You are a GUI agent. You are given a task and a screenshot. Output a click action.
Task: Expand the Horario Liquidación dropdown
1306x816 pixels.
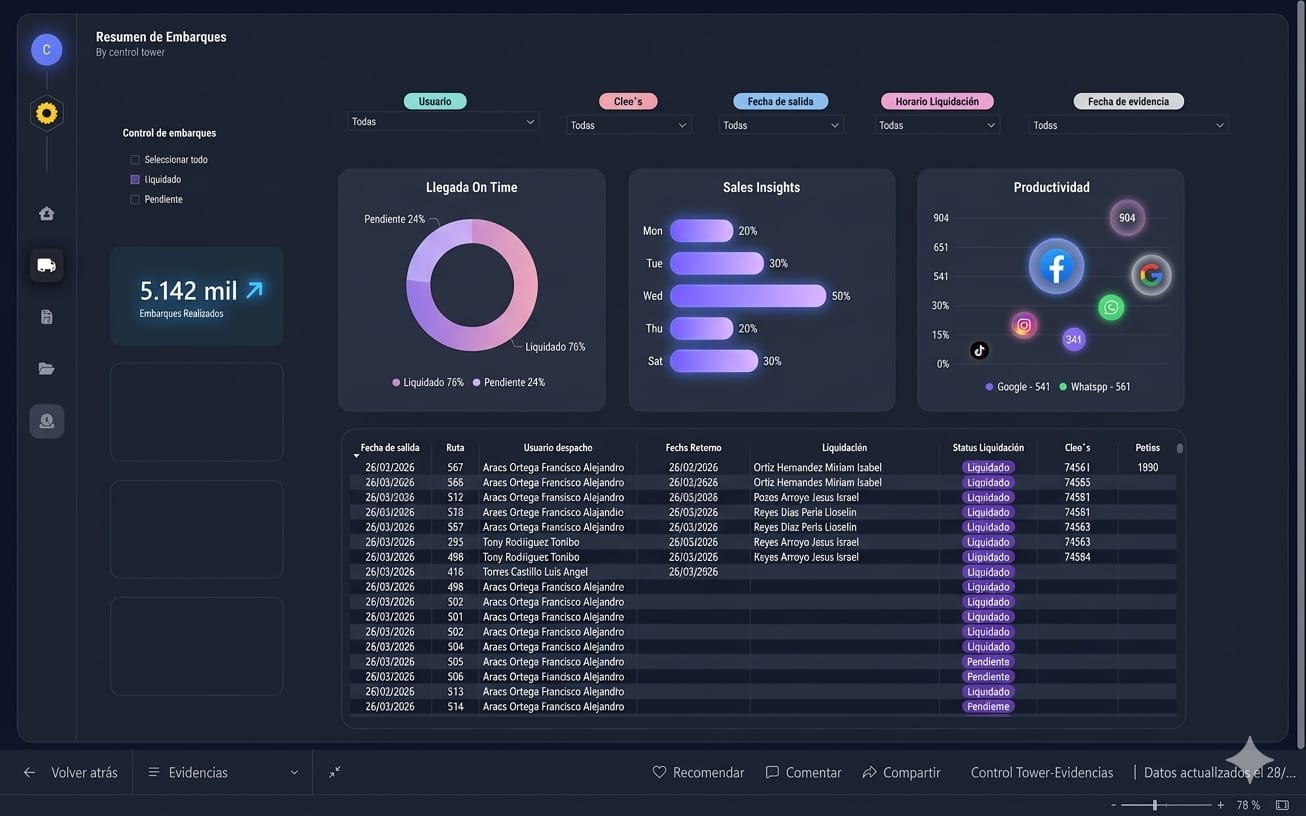(936, 125)
